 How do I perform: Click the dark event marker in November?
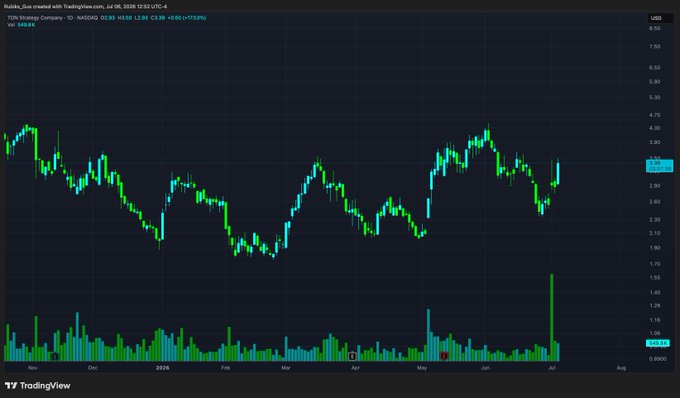[x=55, y=356]
